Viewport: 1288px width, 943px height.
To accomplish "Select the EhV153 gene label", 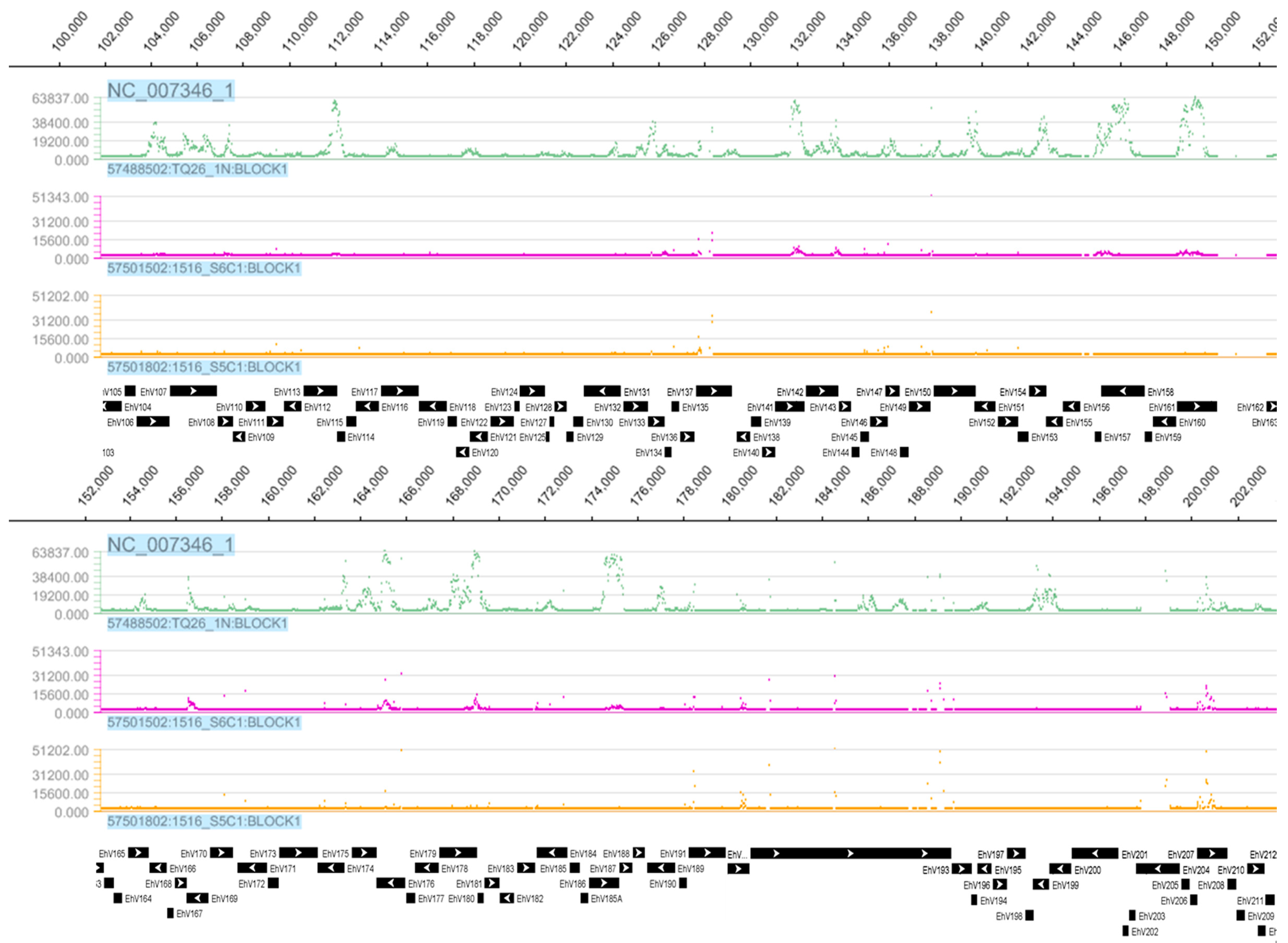I will (1045, 438).
